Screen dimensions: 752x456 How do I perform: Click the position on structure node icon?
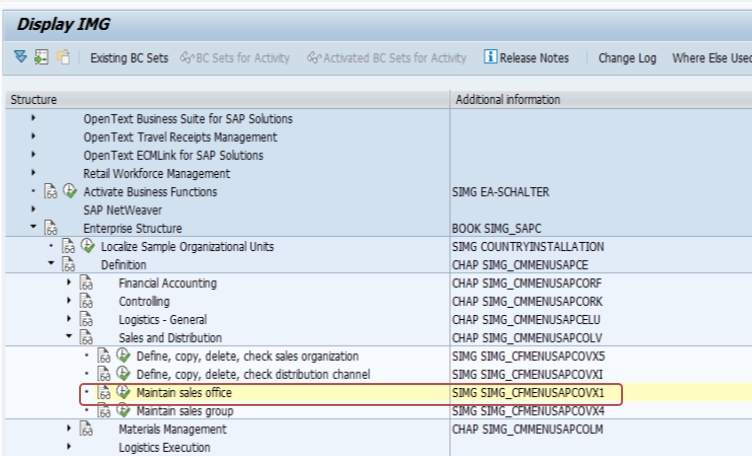coord(41,57)
